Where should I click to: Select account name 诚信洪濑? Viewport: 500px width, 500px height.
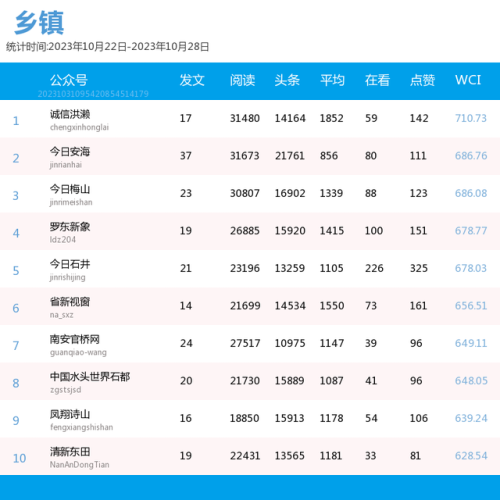(70, 114)
